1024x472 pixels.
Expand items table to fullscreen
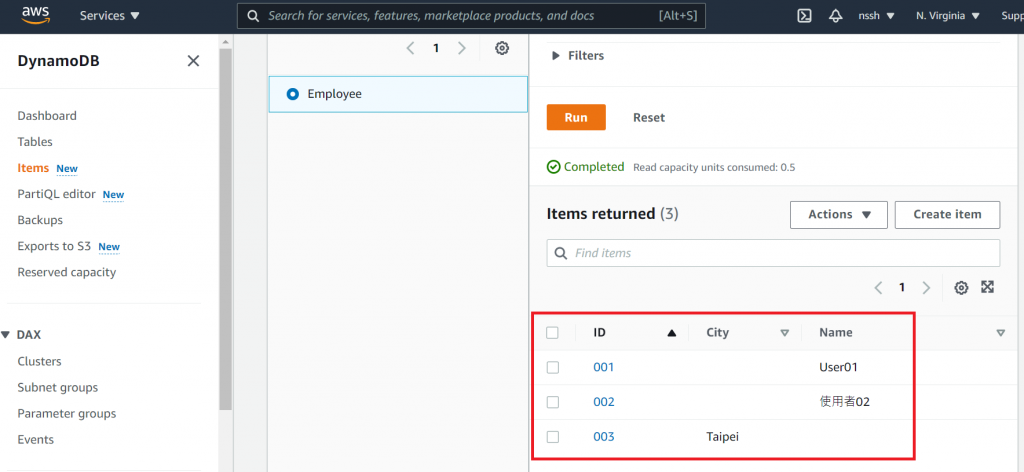[x=987, y=287]
